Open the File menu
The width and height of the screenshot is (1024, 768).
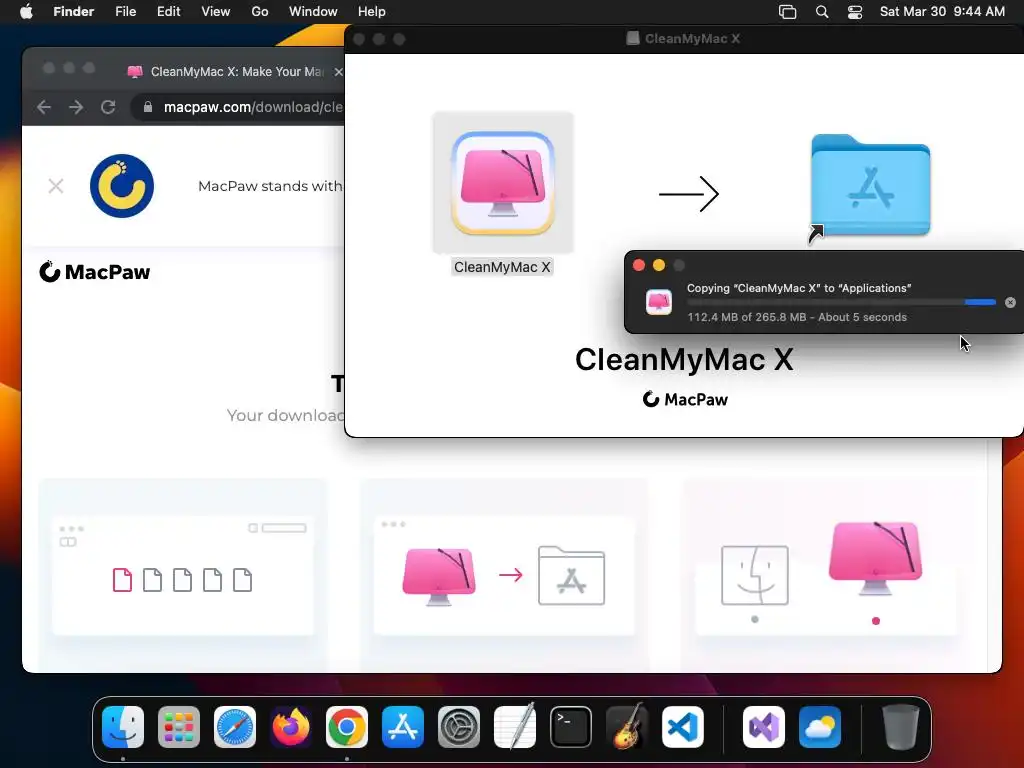pos(125,12)
